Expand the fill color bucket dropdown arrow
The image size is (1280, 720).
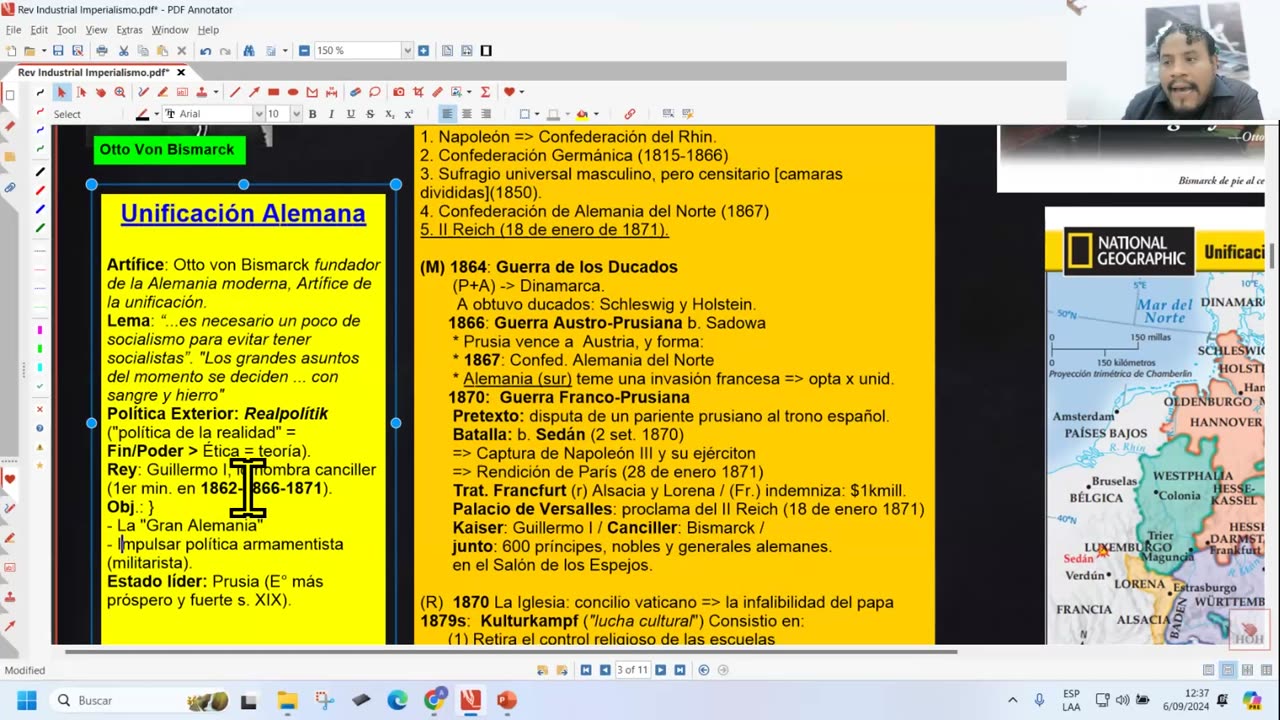pyautogui.click(x=596, y=114)
